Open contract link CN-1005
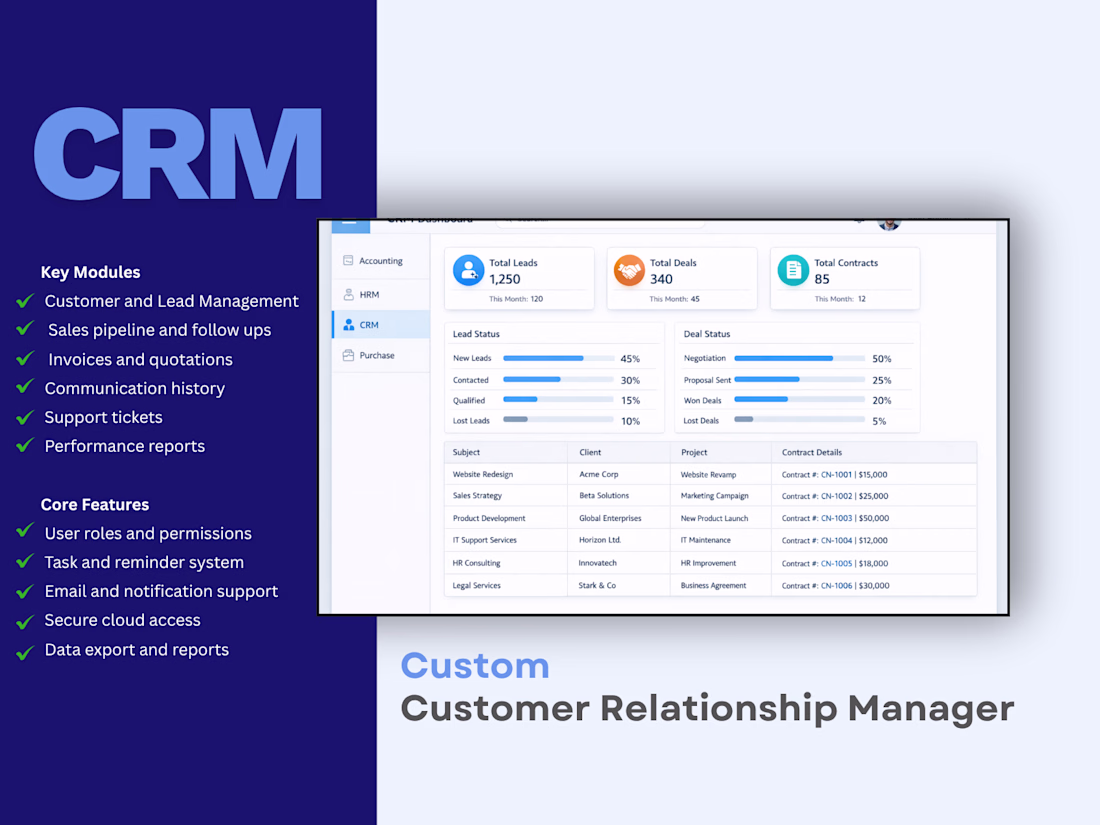Image resolution: width=1100 pixels, height=825 pixels. [836, 563]
